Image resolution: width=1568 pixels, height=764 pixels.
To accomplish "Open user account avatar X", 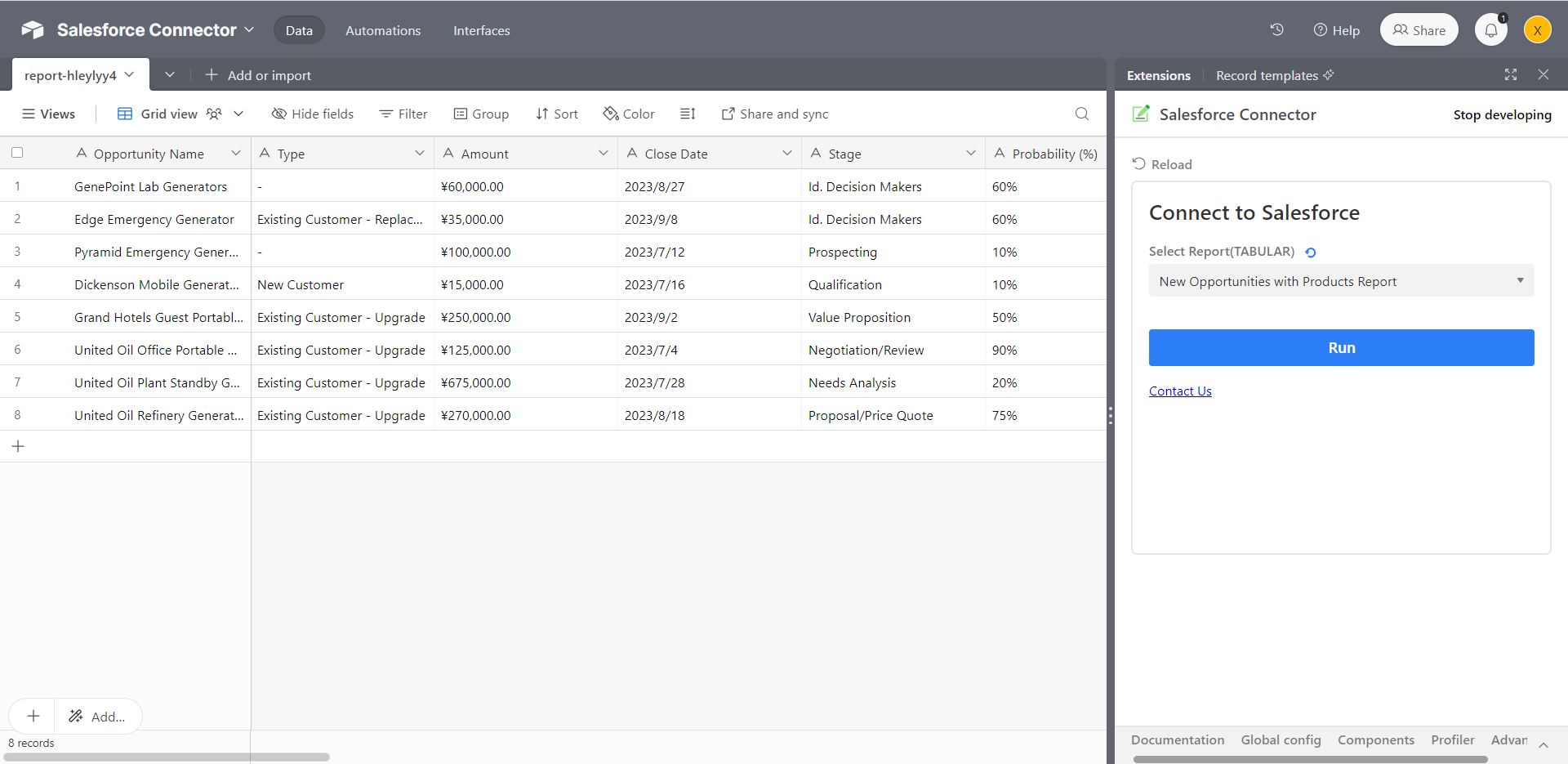I will [x=1537, y=30].
